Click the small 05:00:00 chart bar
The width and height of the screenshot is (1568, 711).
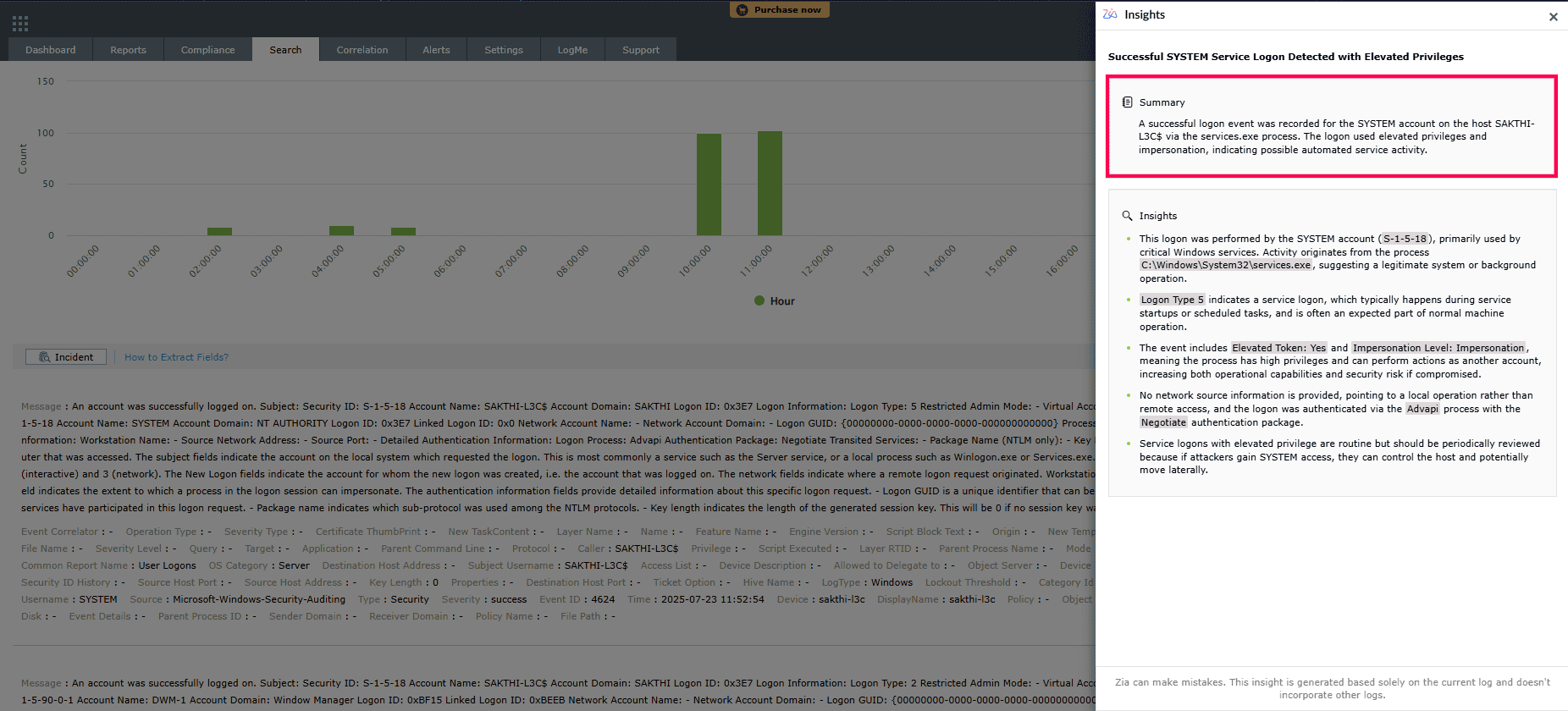(403, 231)
